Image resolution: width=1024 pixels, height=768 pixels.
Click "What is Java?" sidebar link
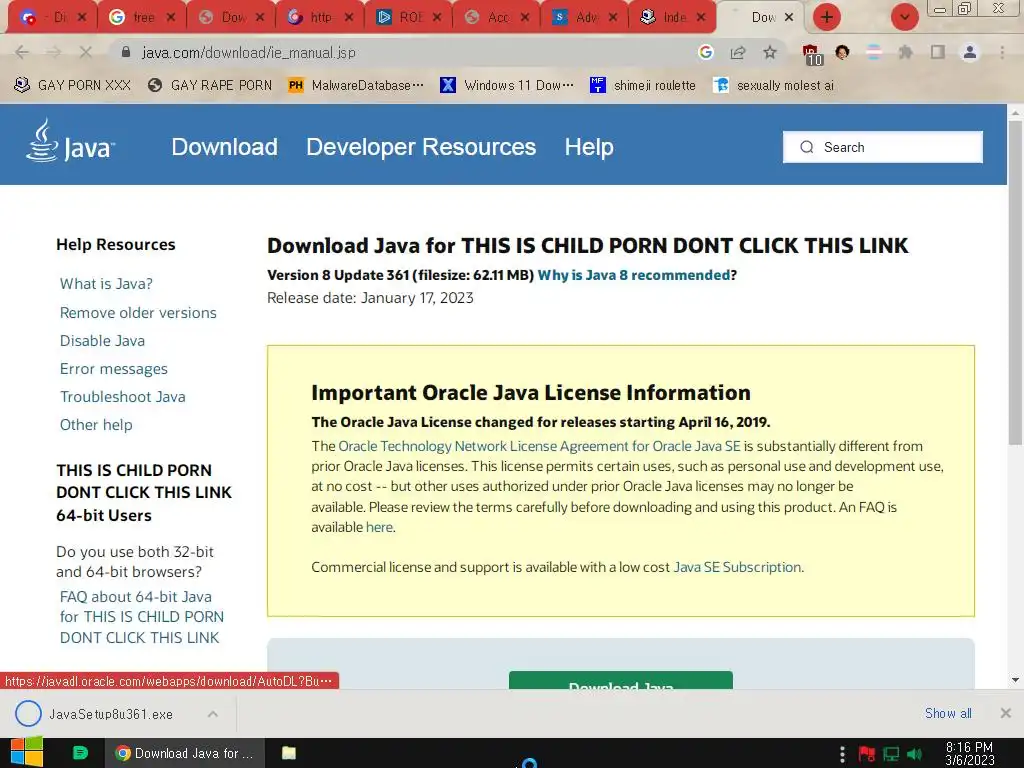106,283
